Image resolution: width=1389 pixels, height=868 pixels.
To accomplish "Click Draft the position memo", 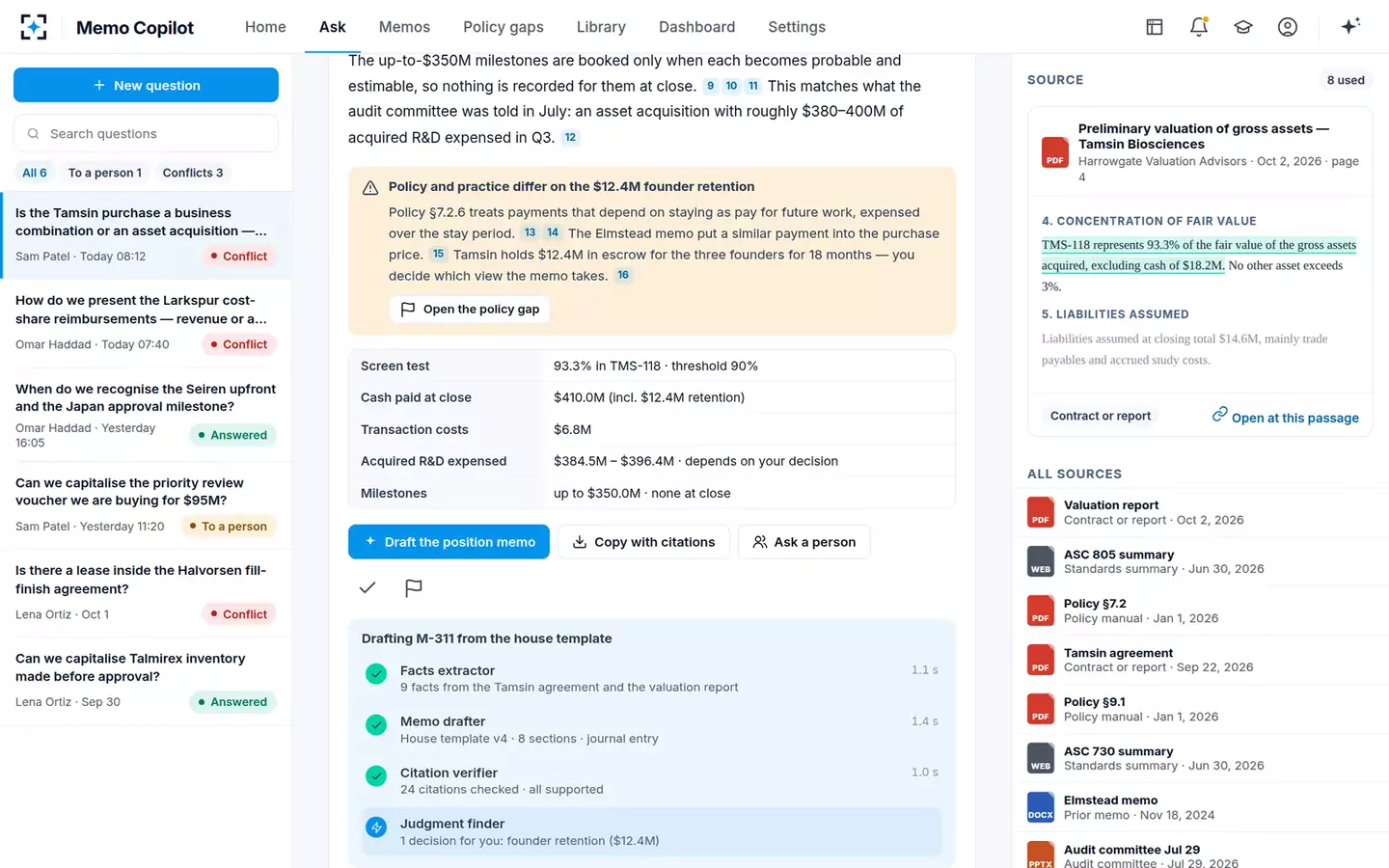I will pos(449,542).
